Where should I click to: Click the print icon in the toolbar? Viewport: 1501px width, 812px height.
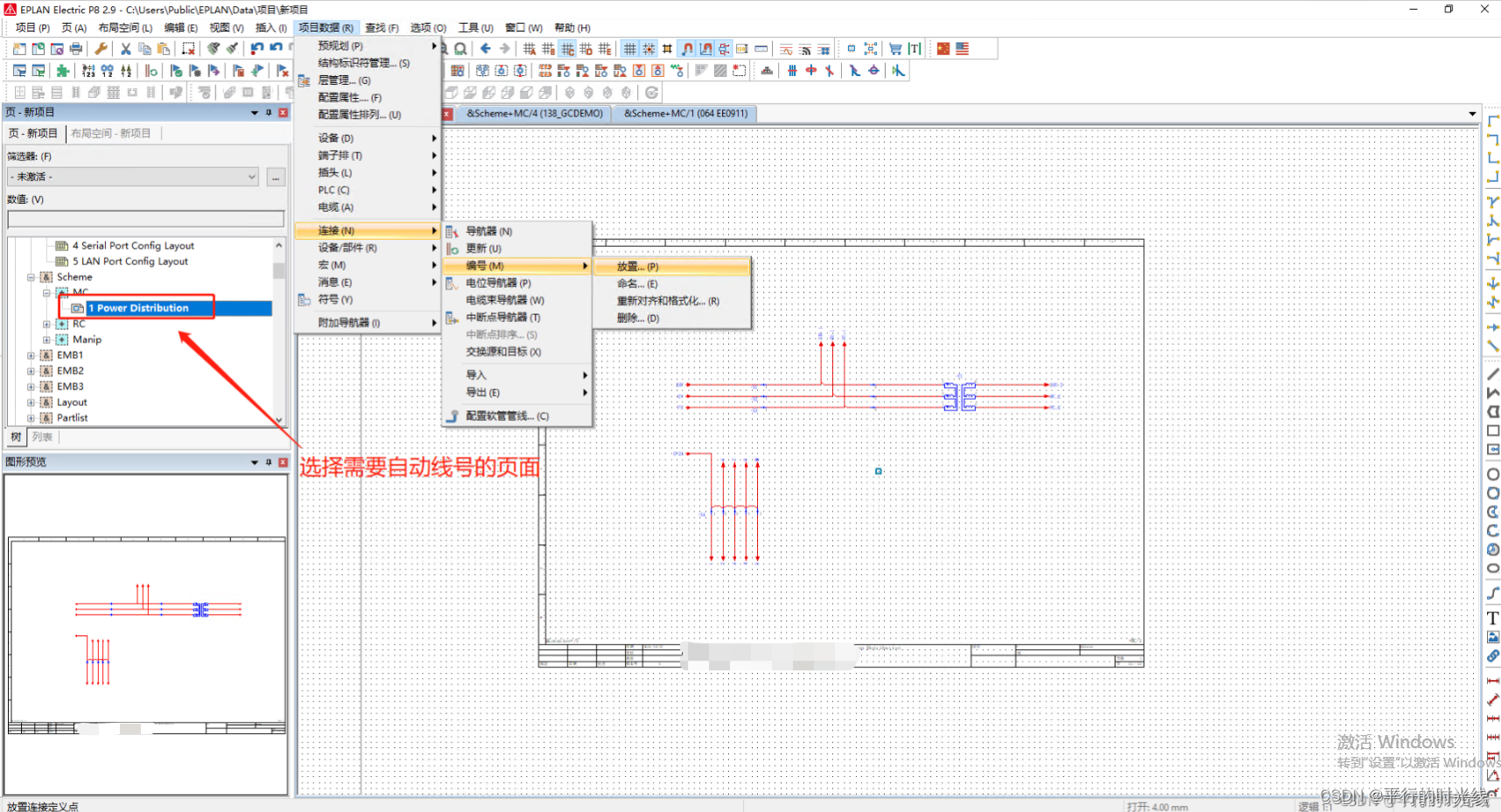76,49
